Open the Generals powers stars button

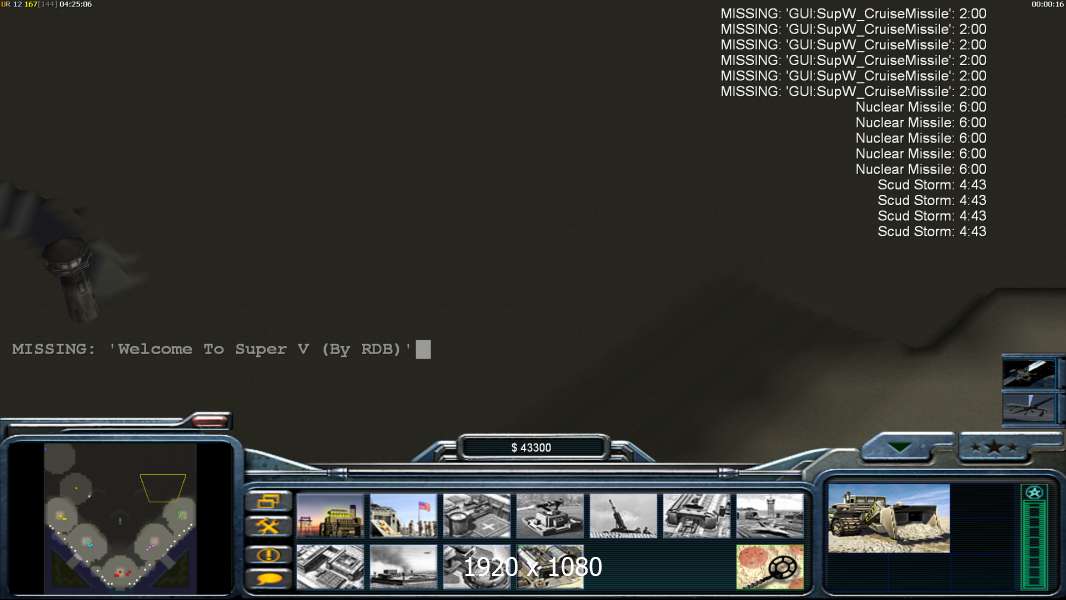995,447
